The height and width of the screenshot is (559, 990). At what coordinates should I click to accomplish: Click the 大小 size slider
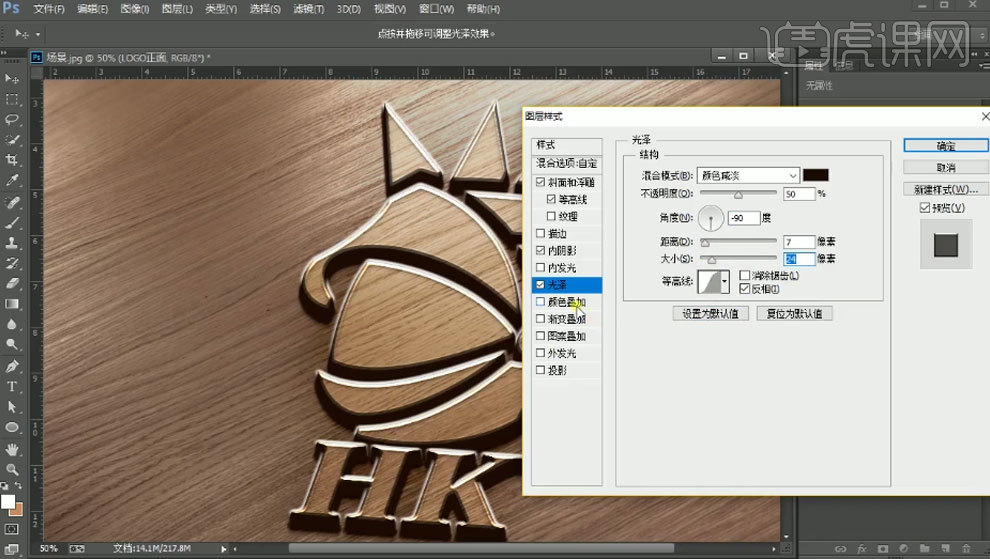click(738, 258)
